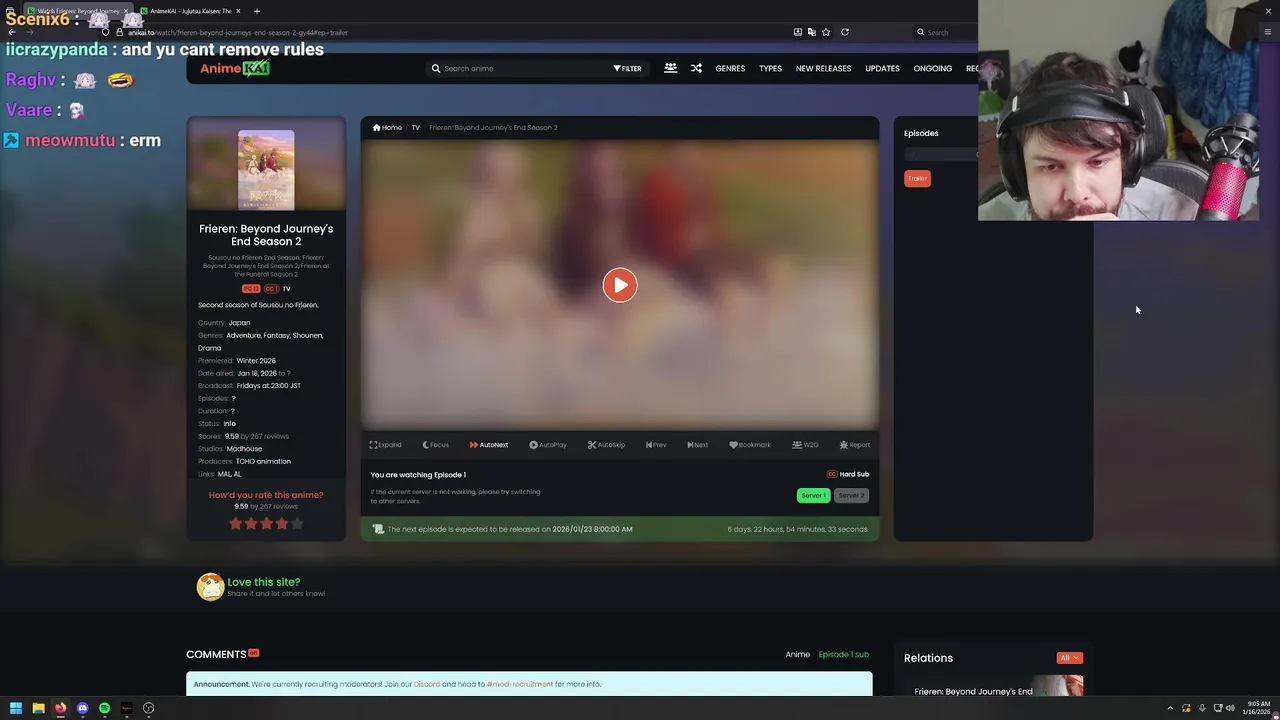Bookmark page with star icon
Viewport: 1280px width, 720px height.
coord(826,32)
